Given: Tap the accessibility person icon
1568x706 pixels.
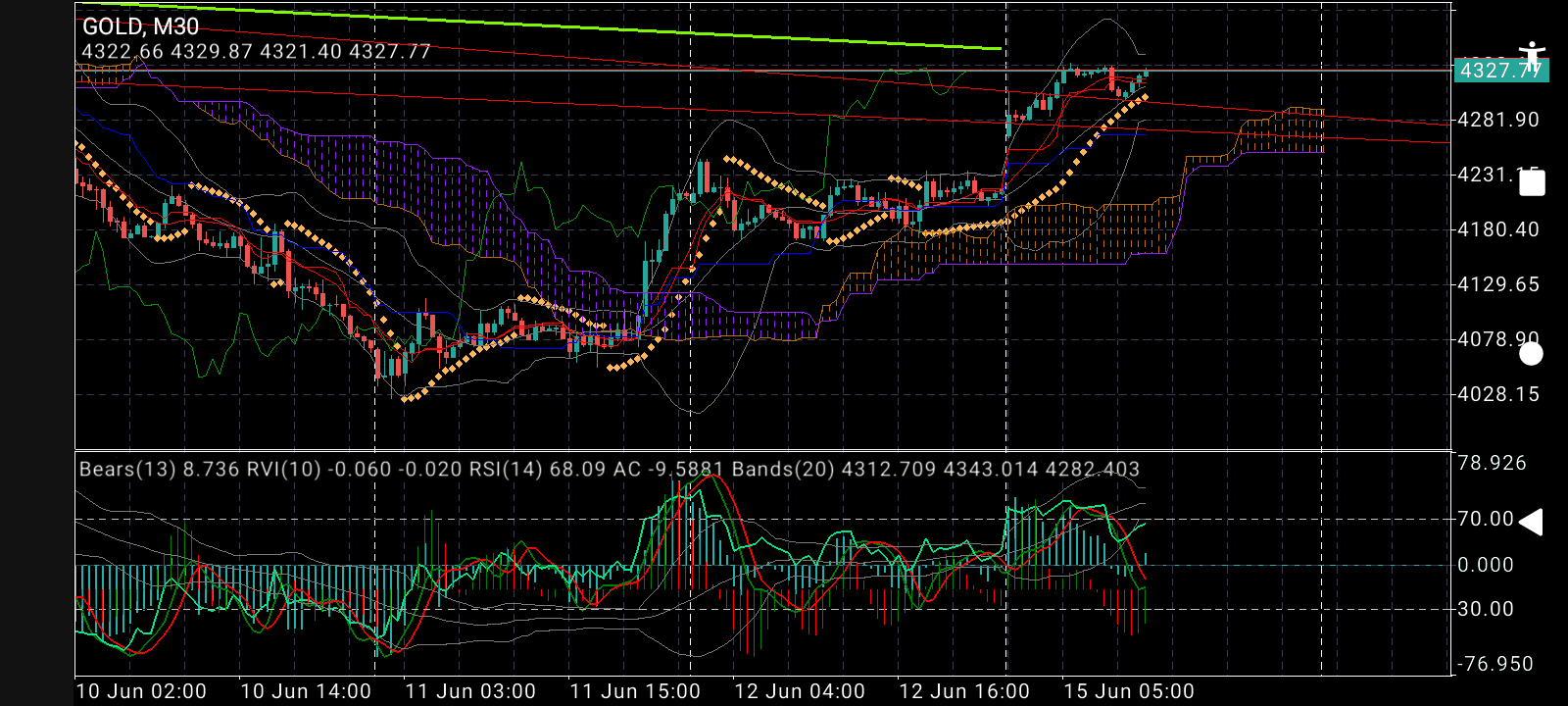Looking at the screenshot, I should [1531, 56].
